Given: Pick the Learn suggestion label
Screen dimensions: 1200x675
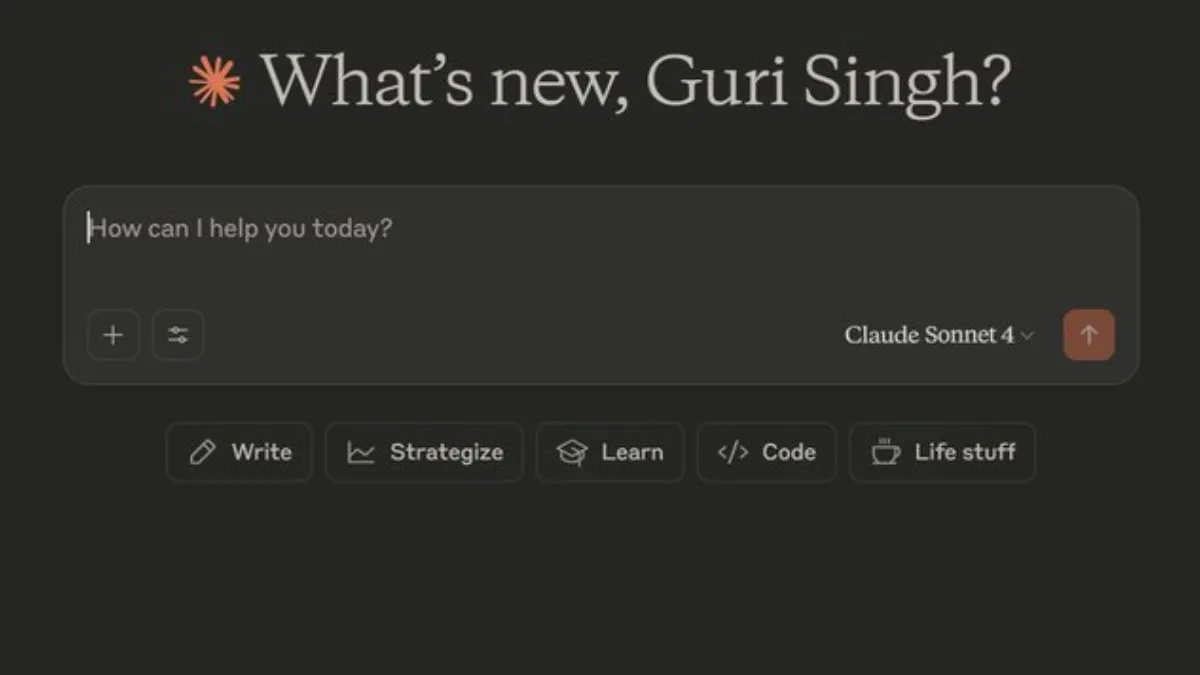Looking at the screenshot, I should point(632,452).
